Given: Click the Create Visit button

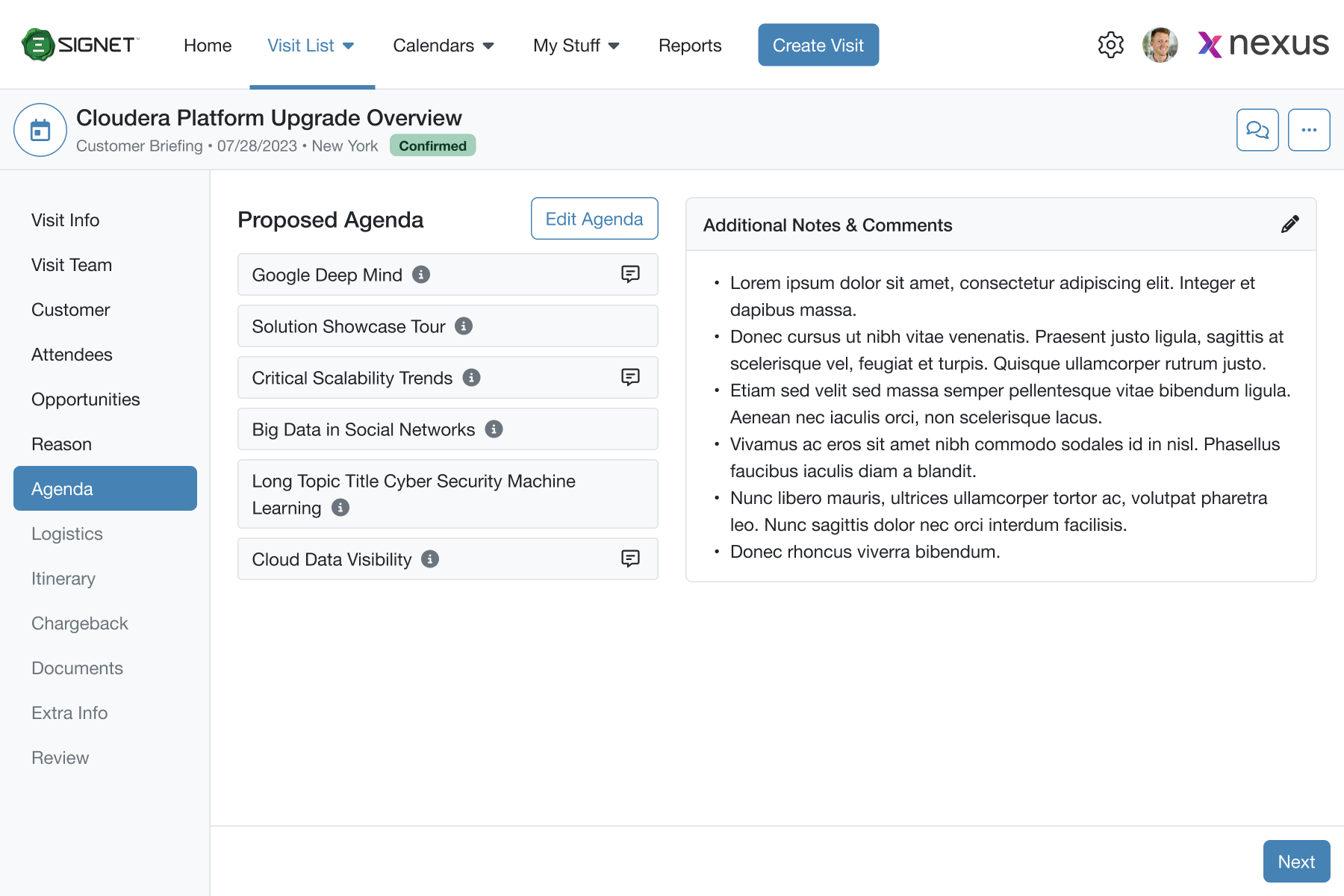Looking at the screenshot, I should [x=818, y=45].
